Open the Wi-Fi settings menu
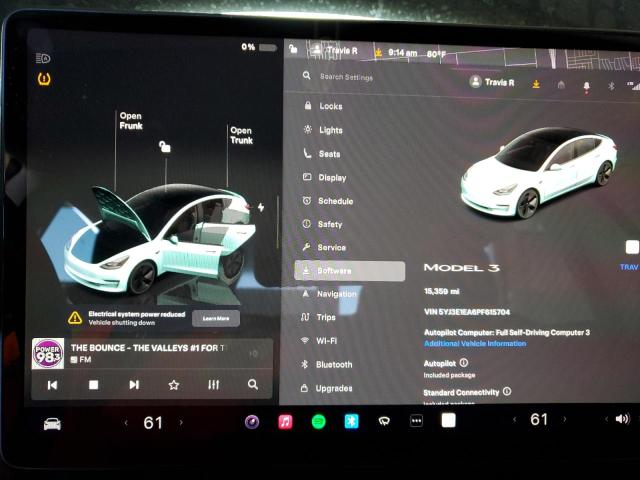 [x=319, y=341]
